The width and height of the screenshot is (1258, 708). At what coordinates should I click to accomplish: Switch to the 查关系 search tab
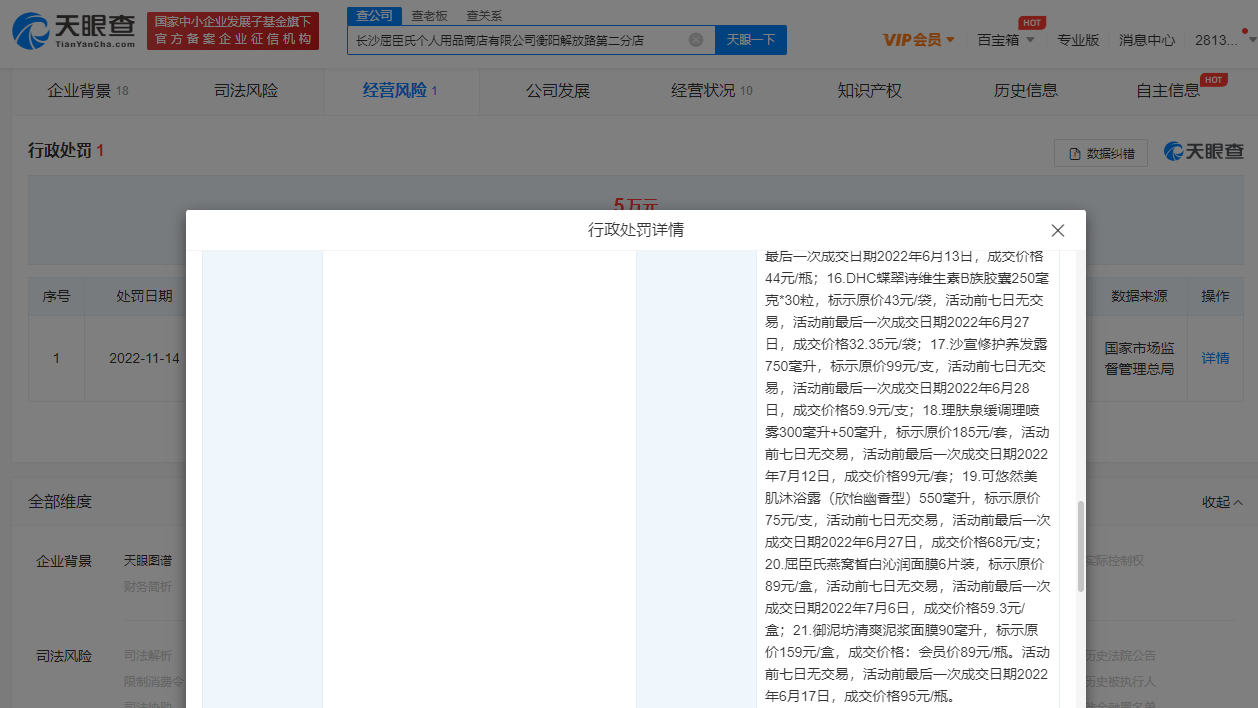pyautogui.click(x=484, y=16)
